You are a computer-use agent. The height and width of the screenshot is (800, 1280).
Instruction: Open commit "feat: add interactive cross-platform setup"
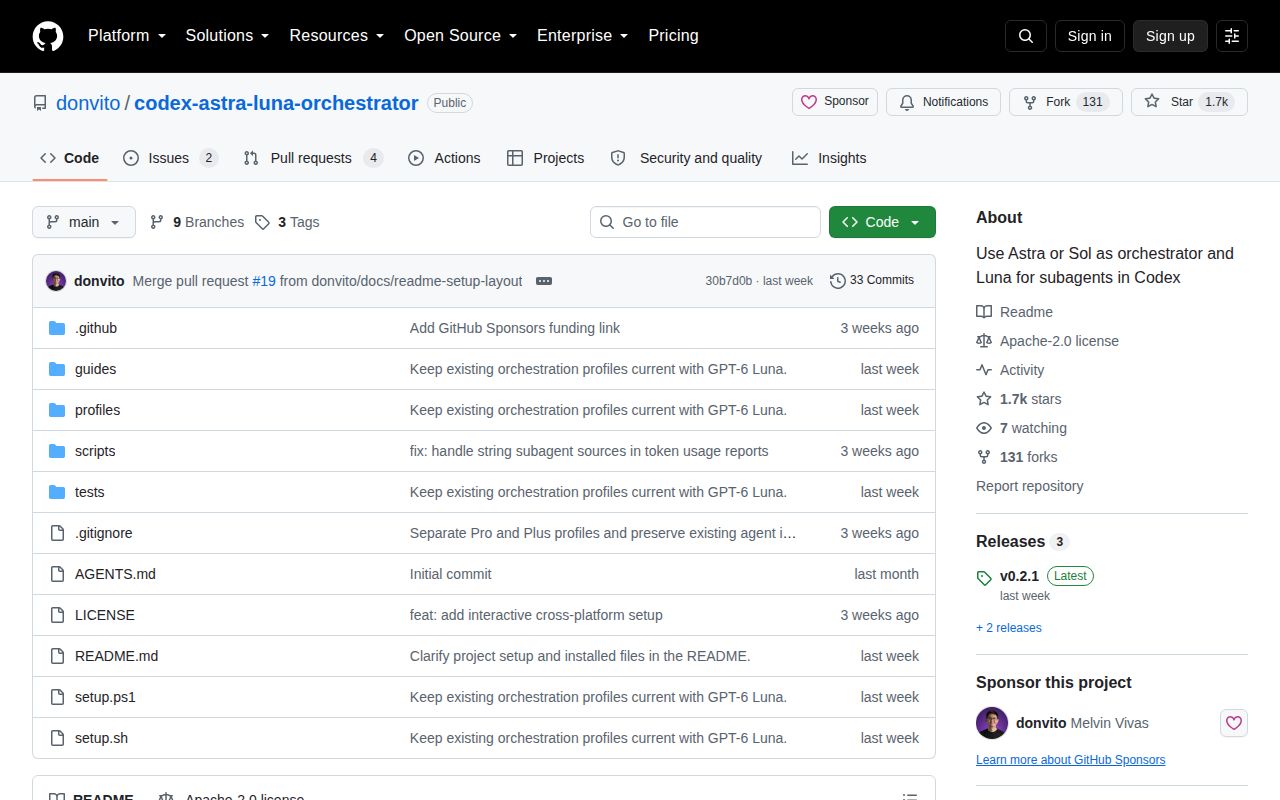point(536,615)
